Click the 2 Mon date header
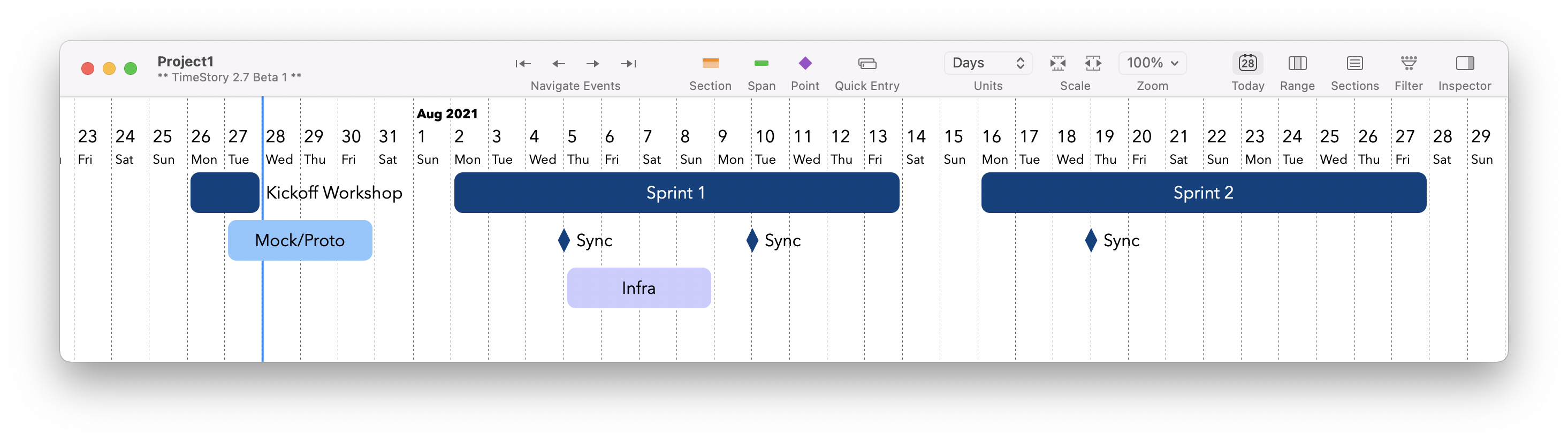The width and height of the screenshot is (1568, 441). pyautogui.click(x=467, y=147)
